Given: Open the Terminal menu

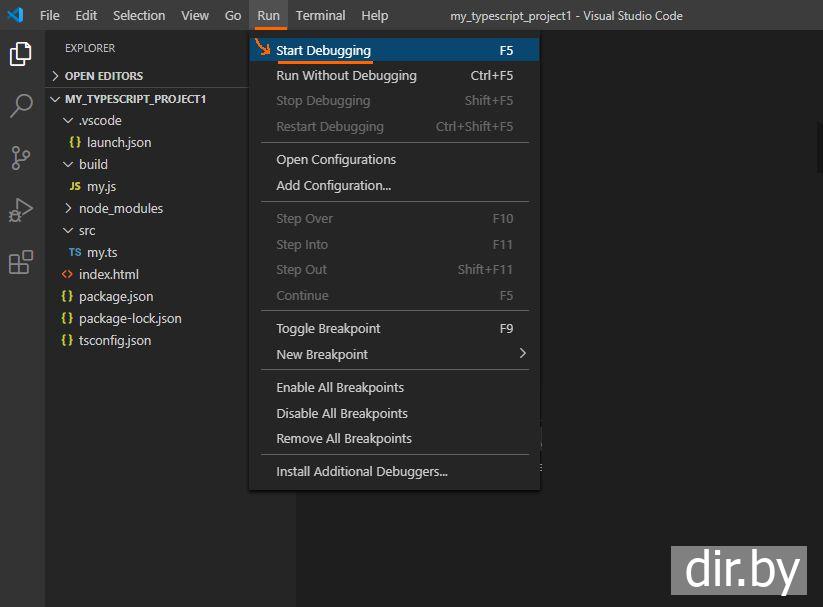Looking at the screenshot, I should pos(320,15).
